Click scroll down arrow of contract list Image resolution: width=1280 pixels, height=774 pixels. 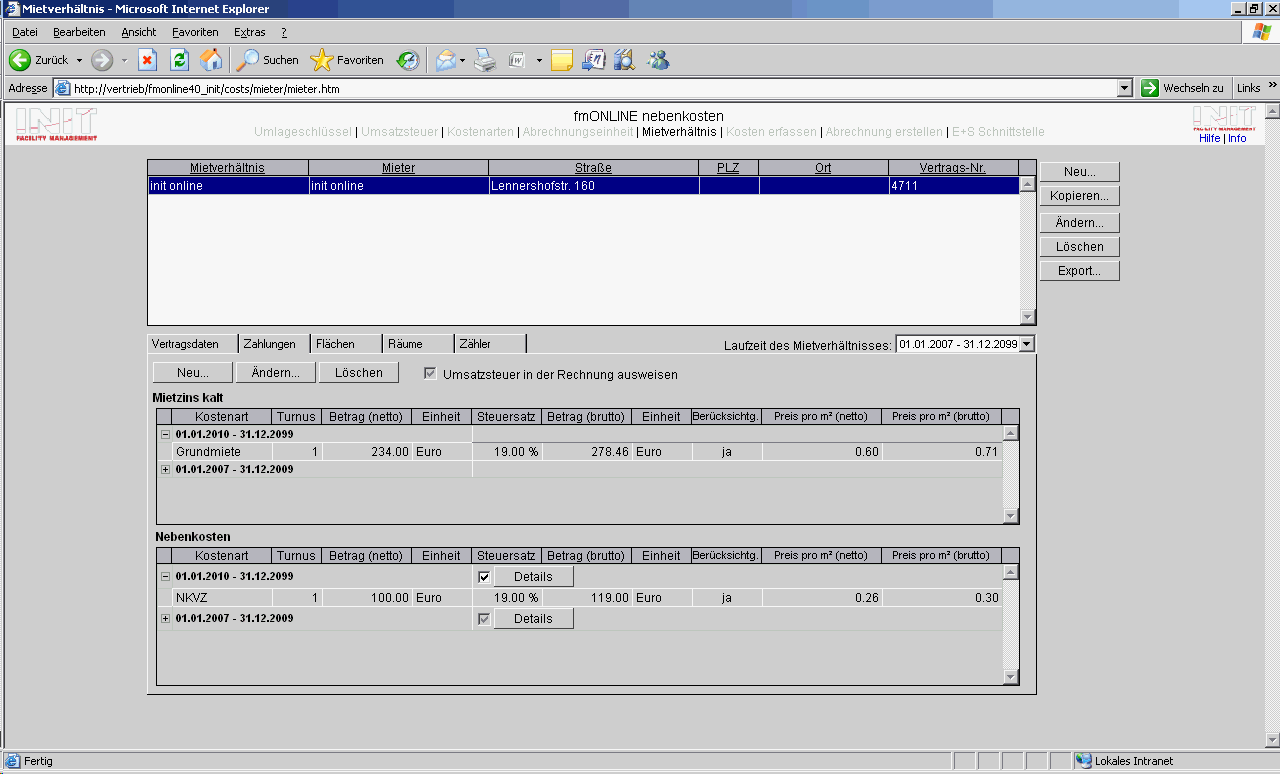click(x=1027, y=317)
